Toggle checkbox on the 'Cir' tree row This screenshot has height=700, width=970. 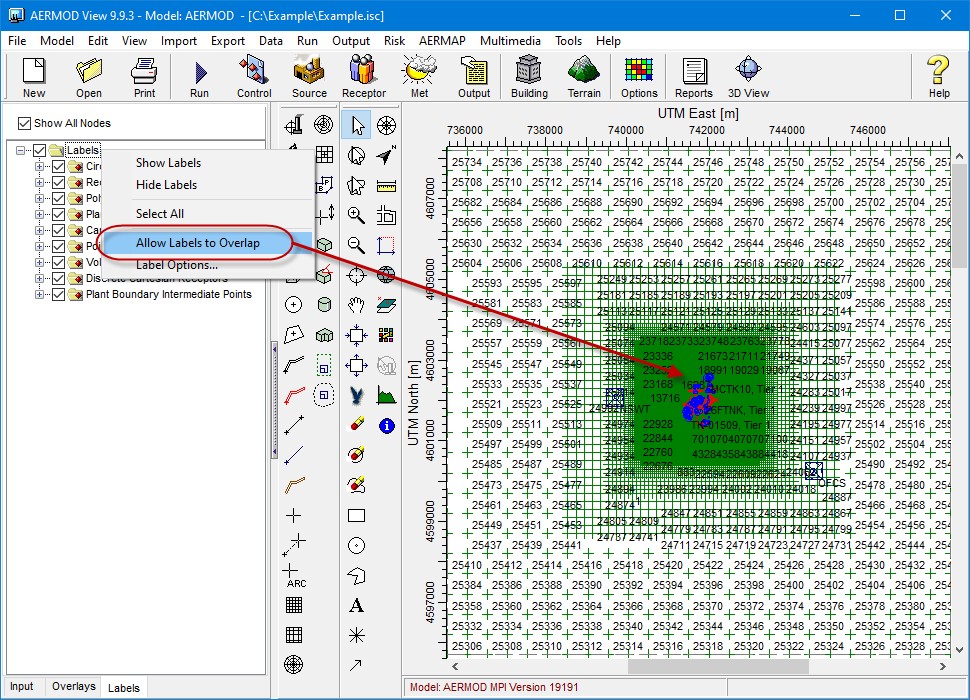pos(58,166)
